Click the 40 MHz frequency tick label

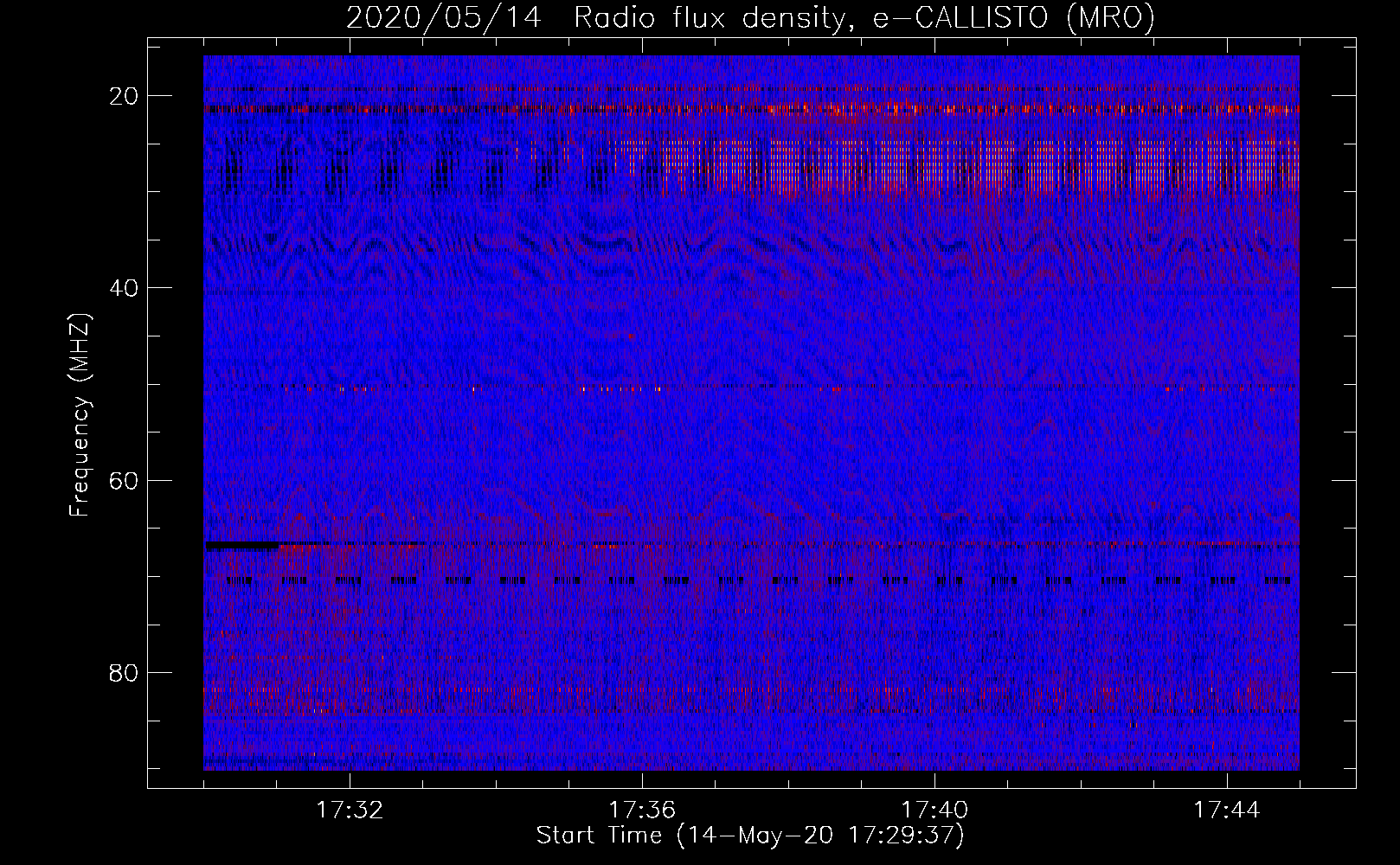coord(125,288)
